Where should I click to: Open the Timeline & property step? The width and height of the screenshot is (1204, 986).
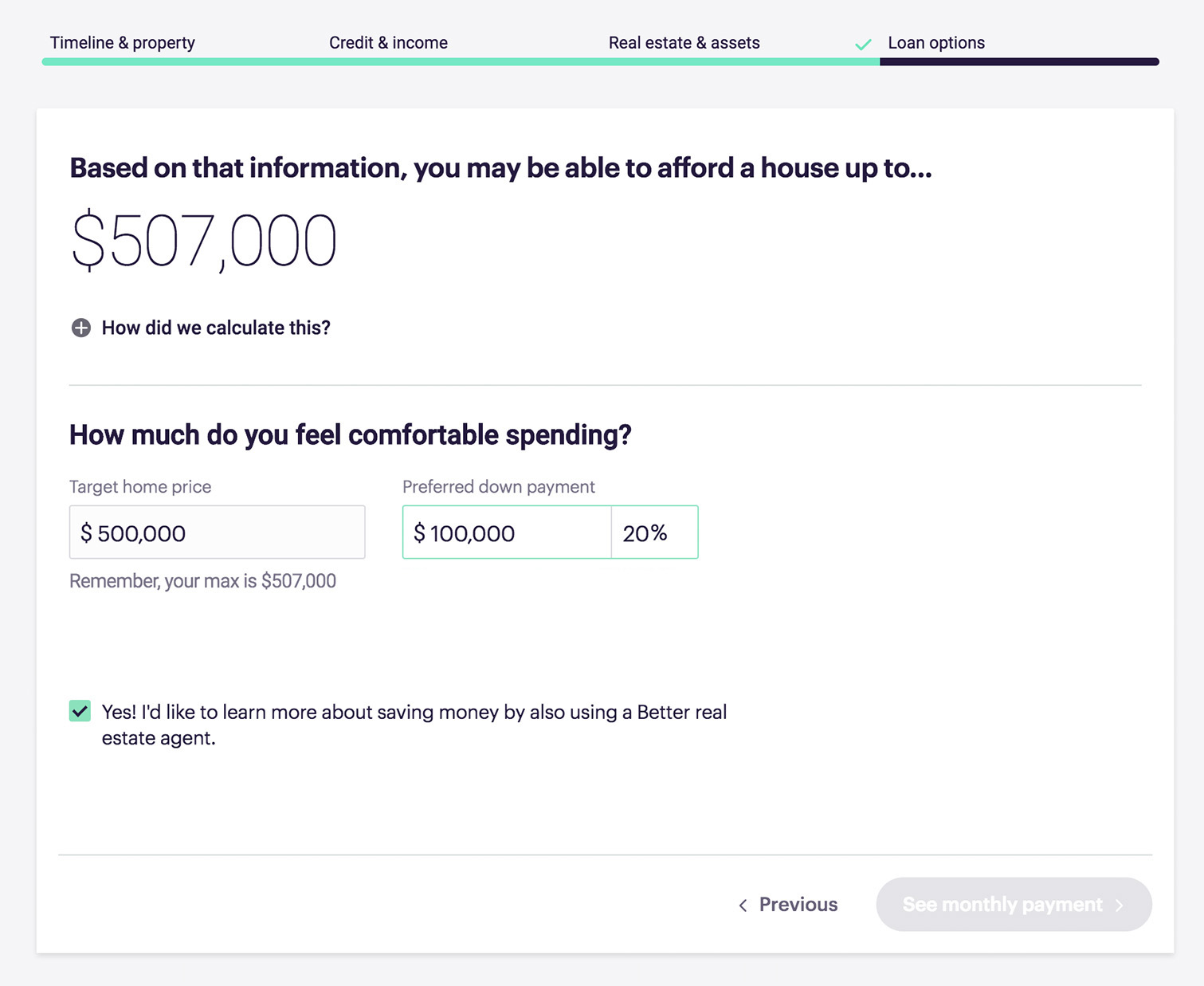click(x=123, y=43)
